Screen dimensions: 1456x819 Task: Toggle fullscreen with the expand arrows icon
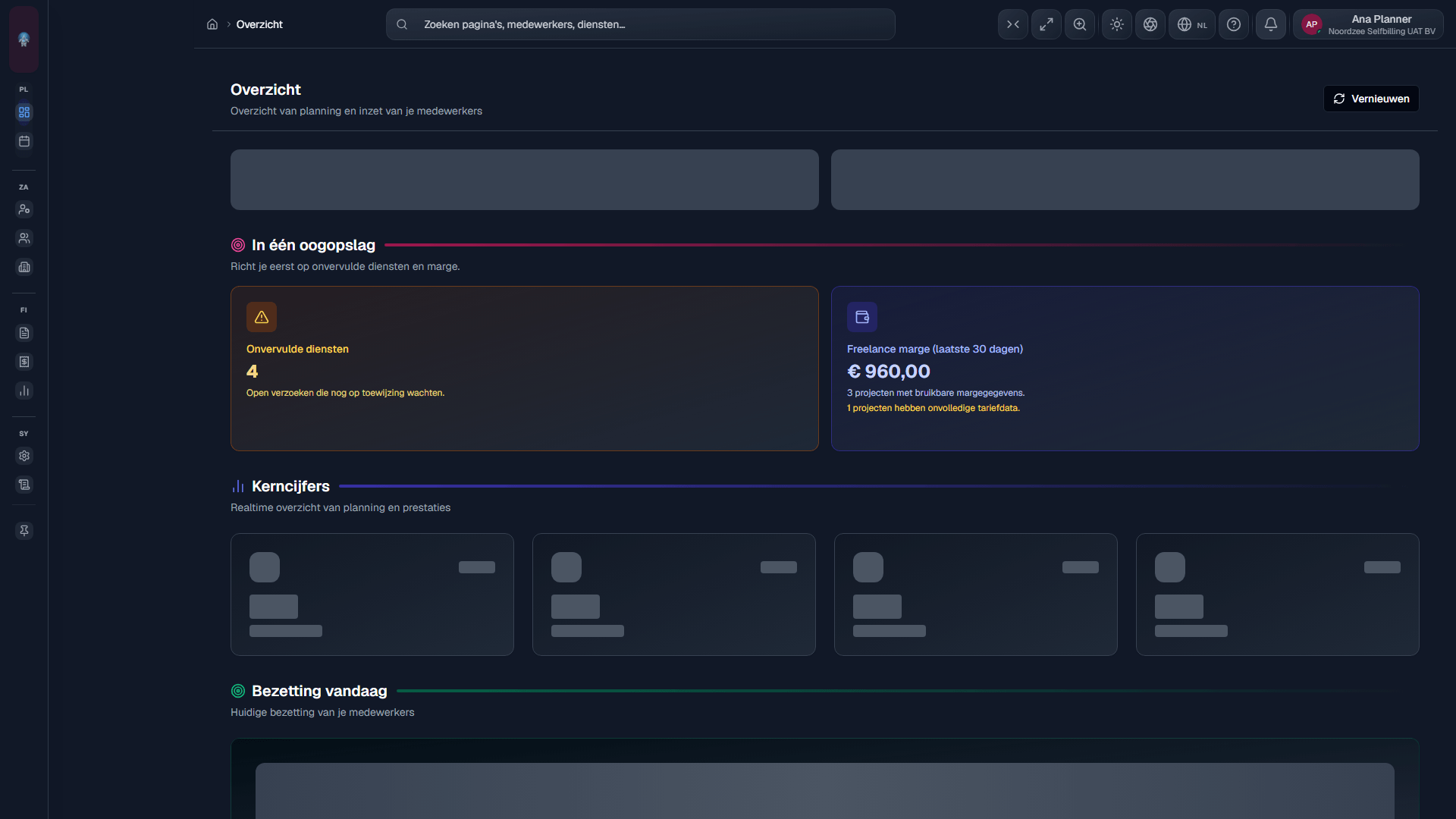[x=1046, y=24]
